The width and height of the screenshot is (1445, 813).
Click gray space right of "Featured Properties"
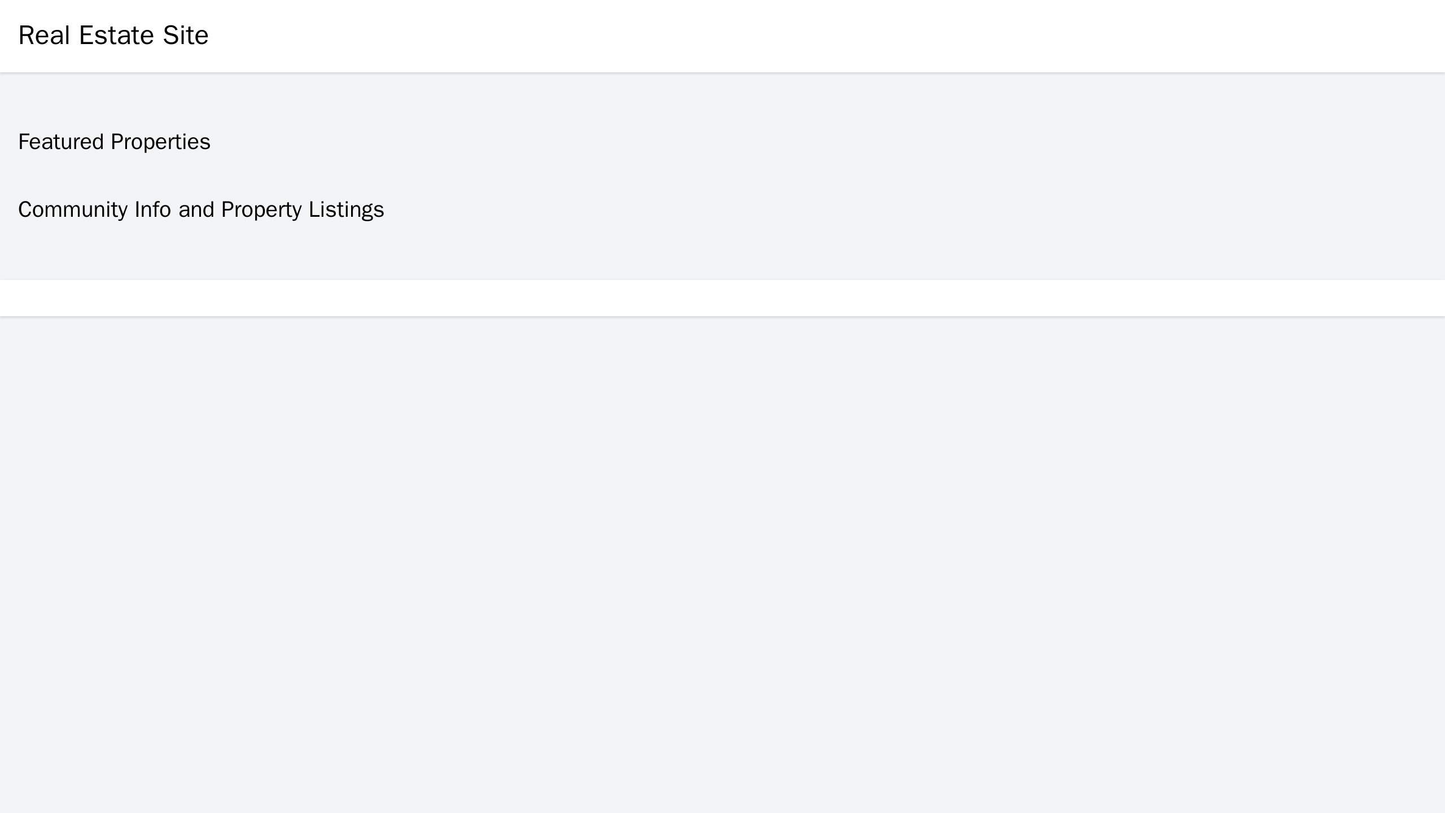coord(800,142)
